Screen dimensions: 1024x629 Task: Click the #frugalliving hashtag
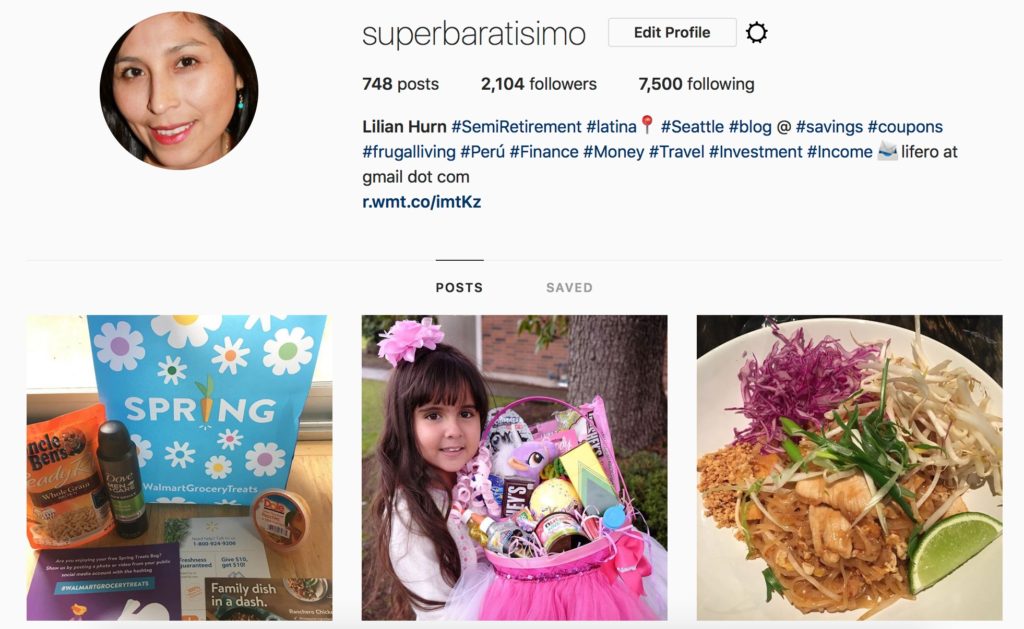(x=409, y=152)
